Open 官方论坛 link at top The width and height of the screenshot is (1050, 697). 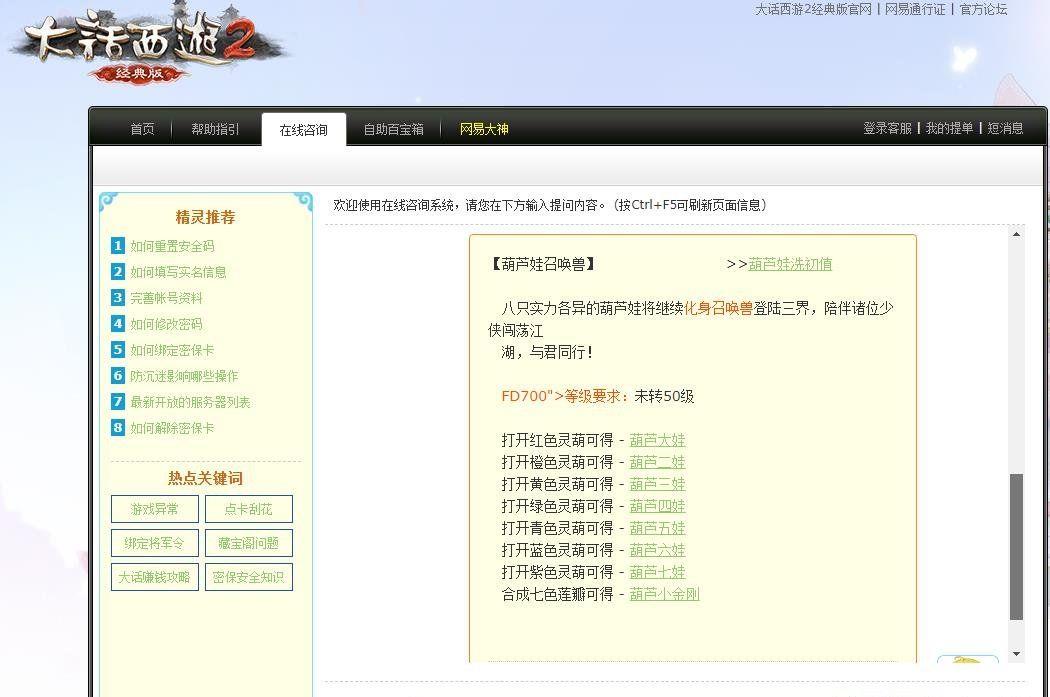click(983, 9)
